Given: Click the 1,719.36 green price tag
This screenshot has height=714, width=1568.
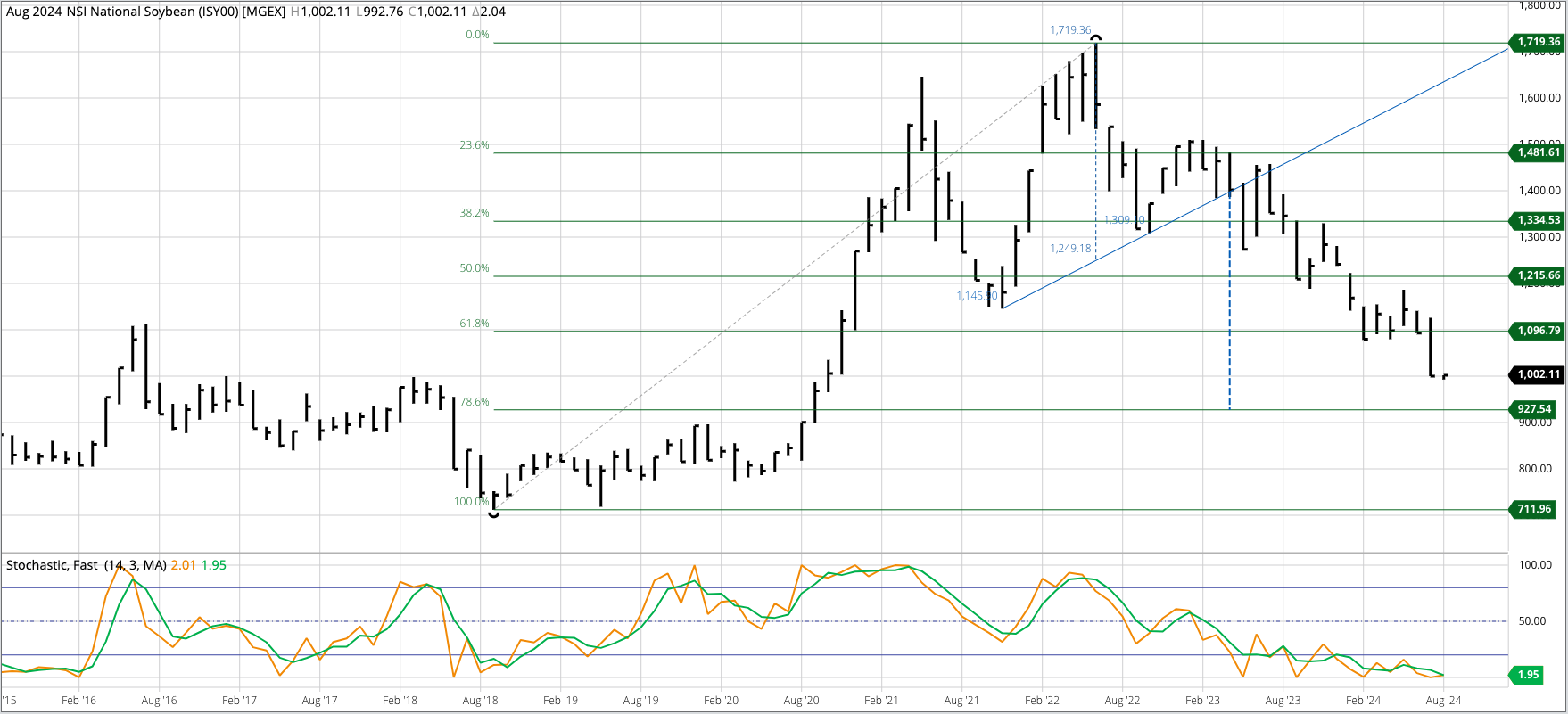Looking at the screenshot, I should pyautogui.click(x=1538, y=42).
